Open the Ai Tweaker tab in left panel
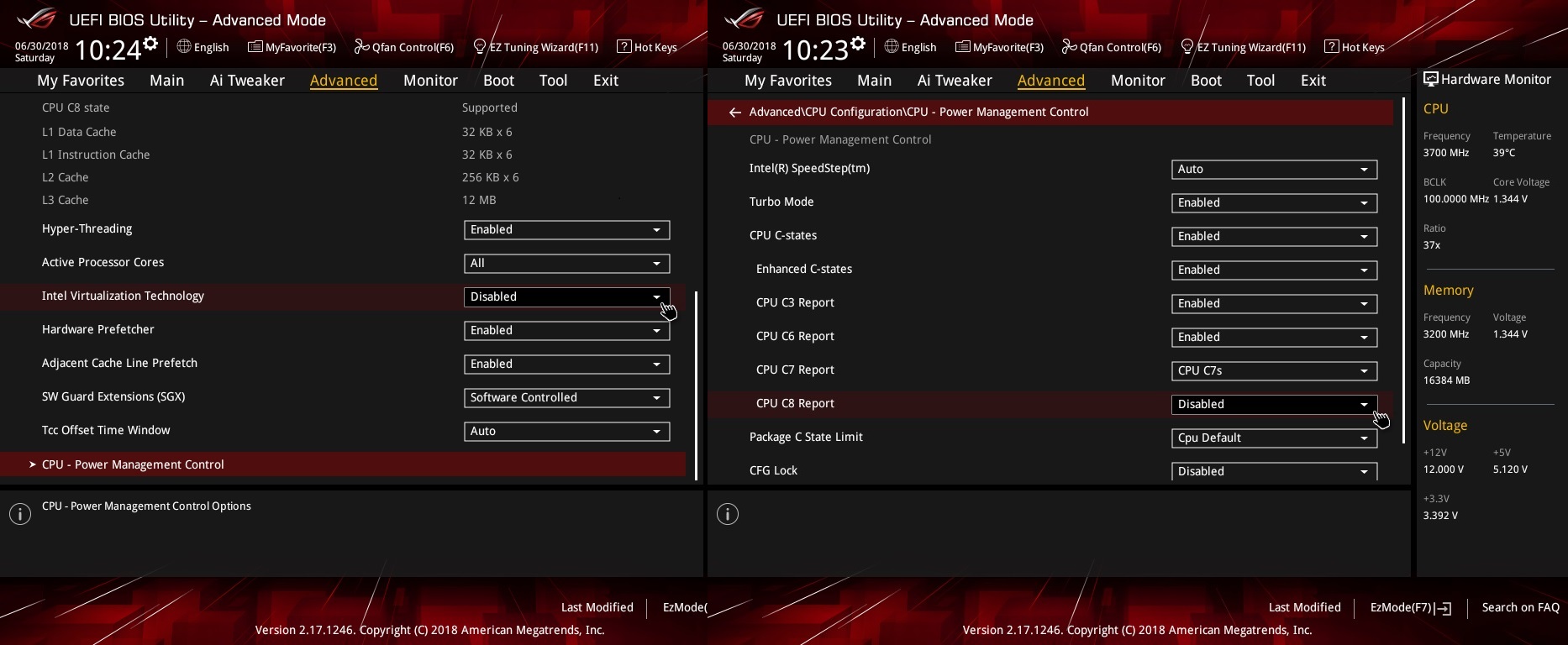 [247, 81]
